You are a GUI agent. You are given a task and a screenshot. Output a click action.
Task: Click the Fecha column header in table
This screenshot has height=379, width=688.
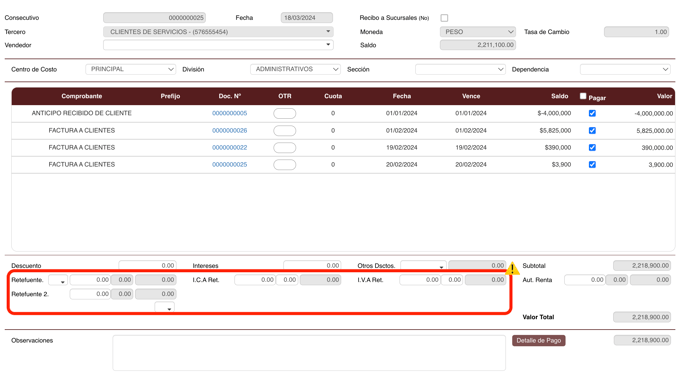pos(402,96)
